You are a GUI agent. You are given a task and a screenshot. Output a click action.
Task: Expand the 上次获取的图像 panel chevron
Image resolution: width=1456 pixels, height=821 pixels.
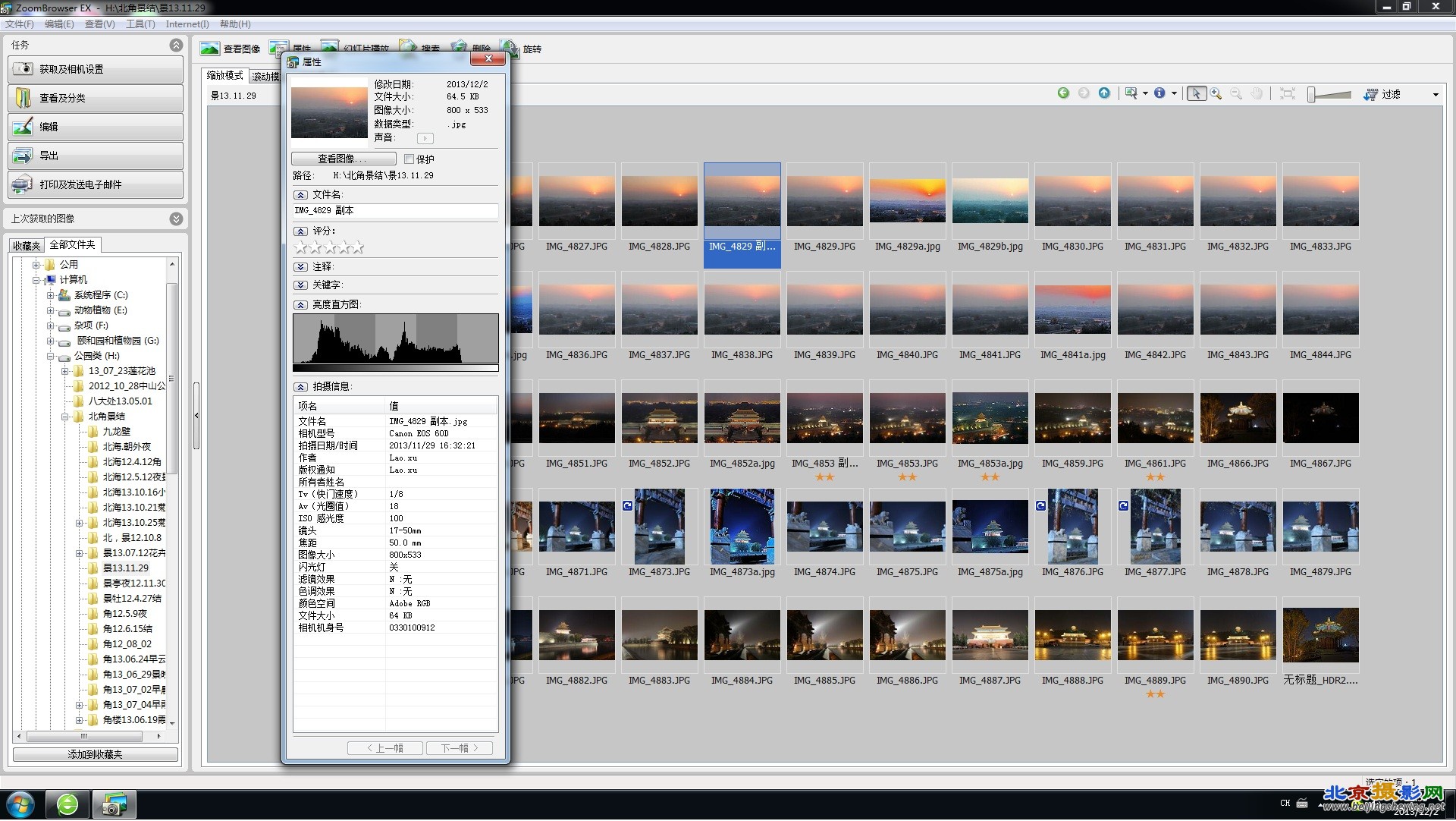pyautogui.click(x=176, y=219)
